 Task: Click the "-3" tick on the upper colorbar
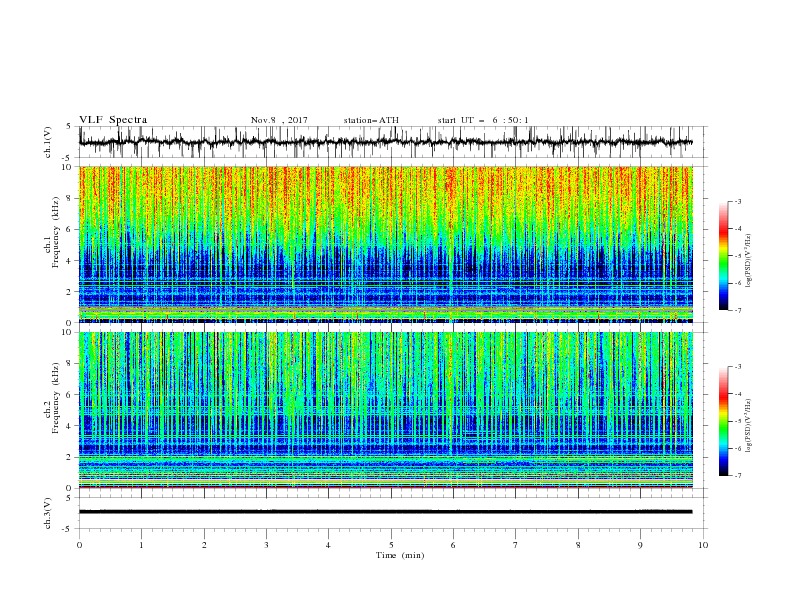pos(737,201)
